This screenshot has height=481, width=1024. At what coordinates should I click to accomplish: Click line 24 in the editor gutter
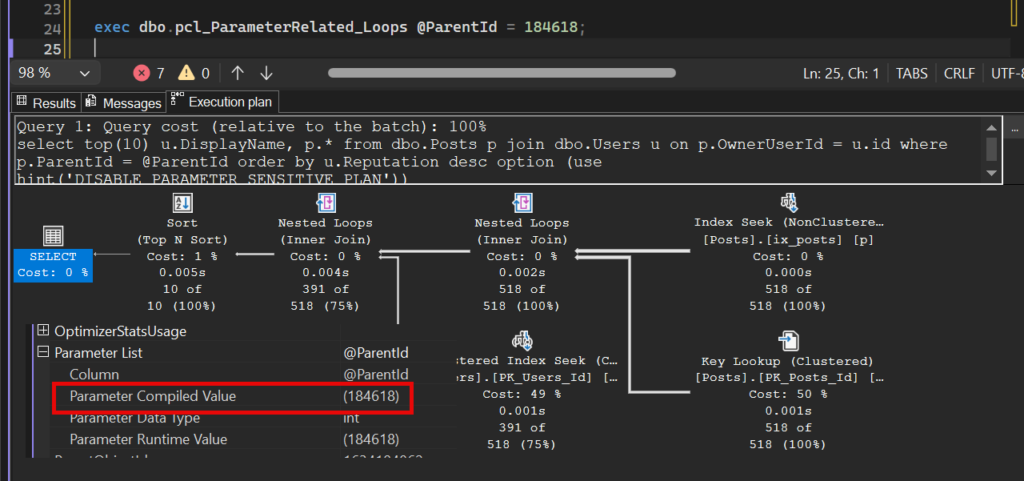[53, 28]
